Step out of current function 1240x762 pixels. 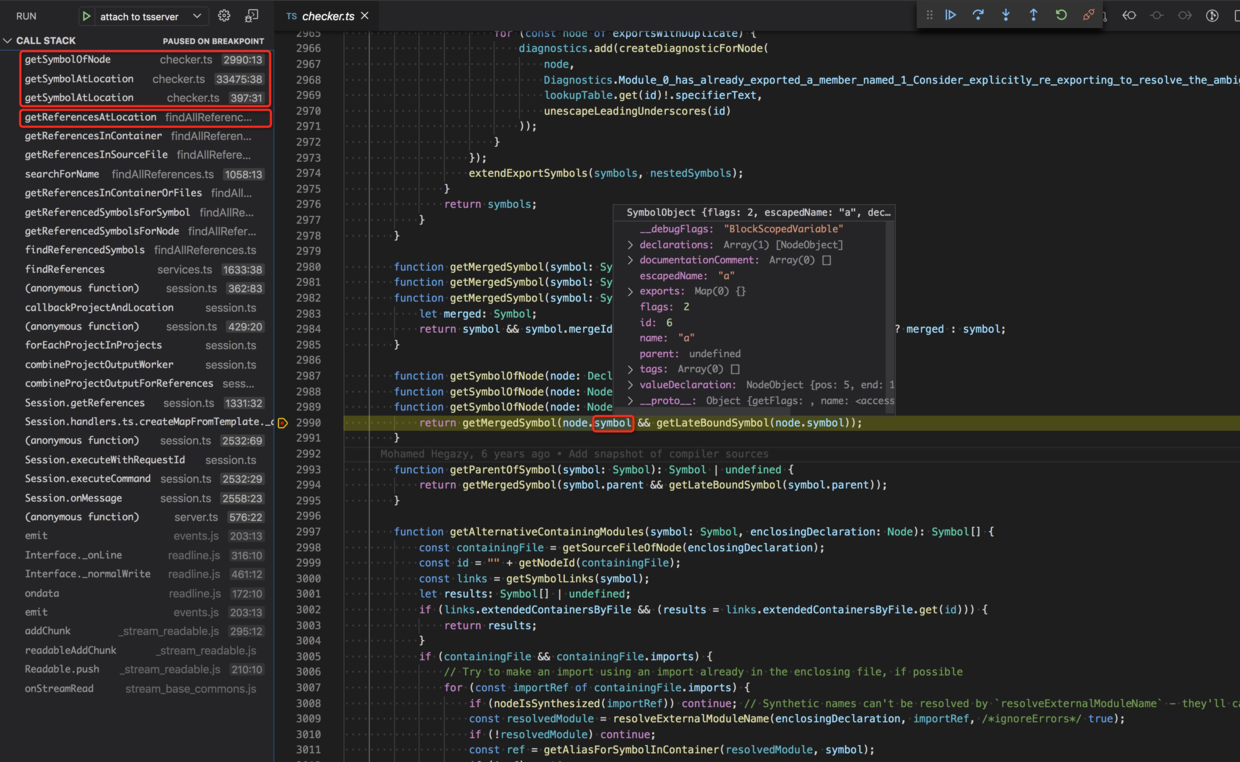1033,15
